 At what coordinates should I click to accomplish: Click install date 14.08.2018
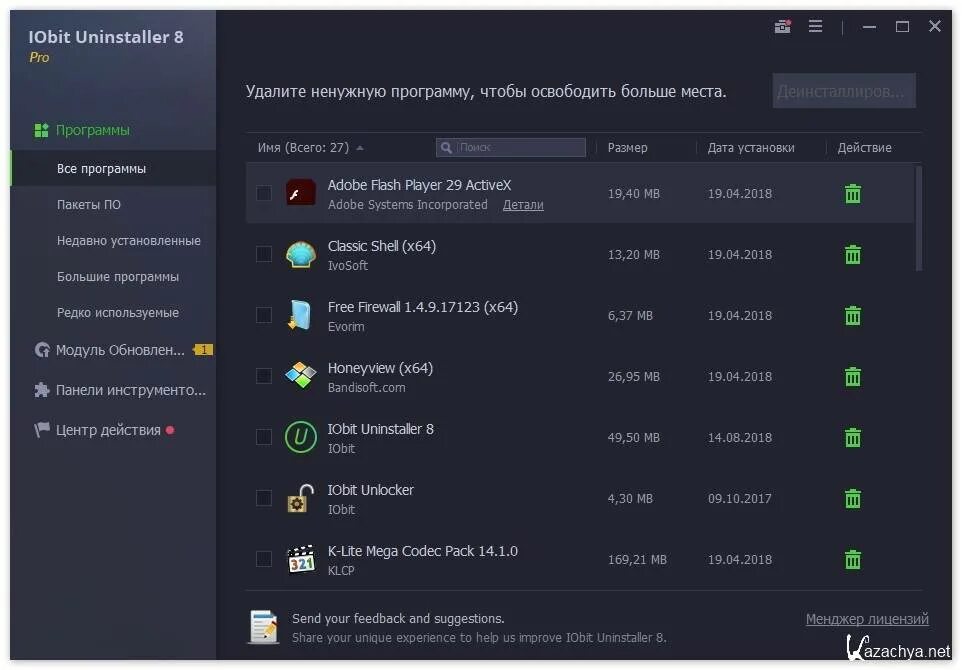(740, 437)
